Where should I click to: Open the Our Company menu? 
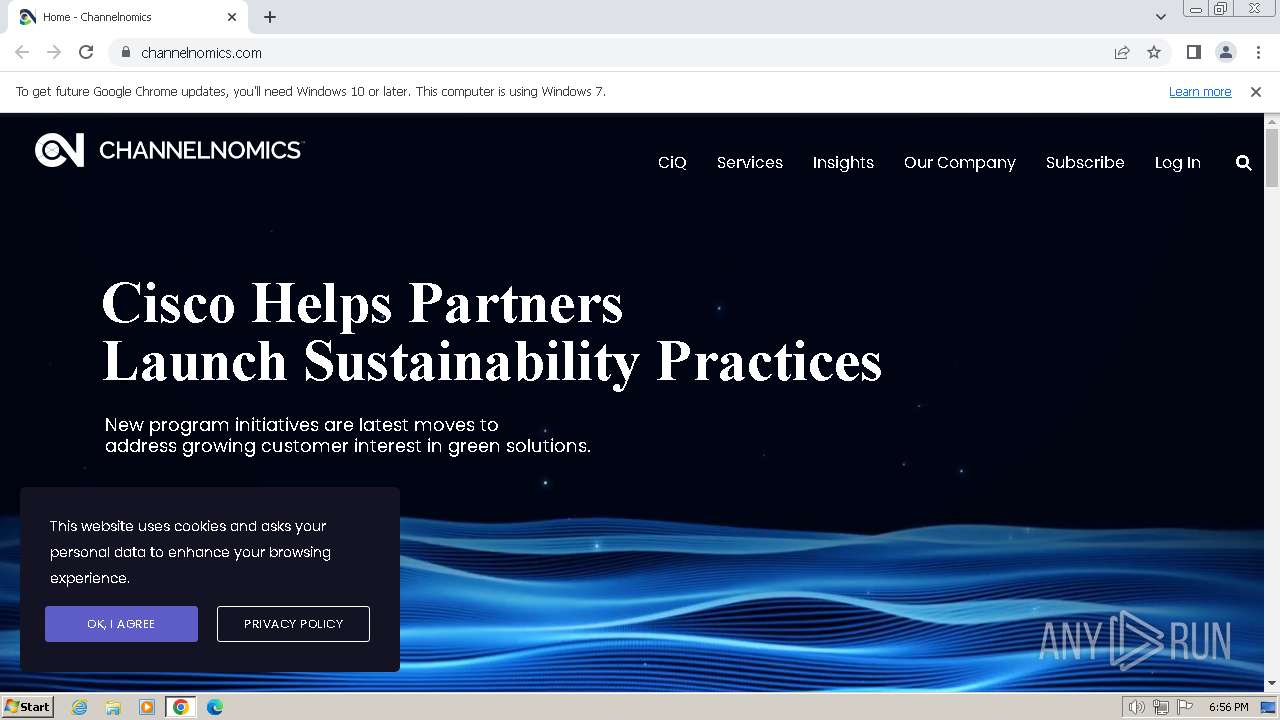pyautogui.click(x=960, y=162)
